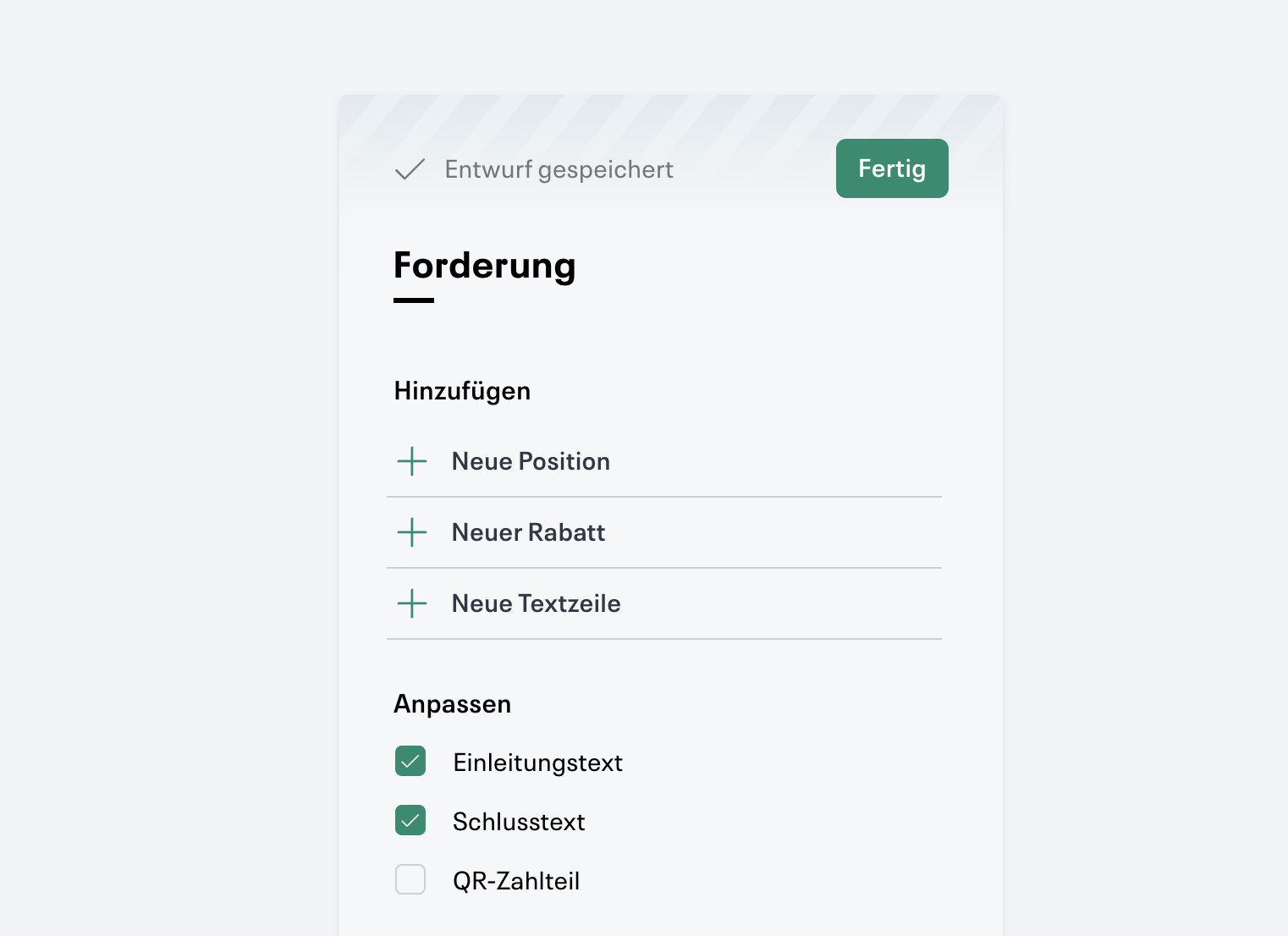Click the checkmark icon near Entwurf gespeichert
Viewport: 1288px width, 936px height.
(409, 169)
